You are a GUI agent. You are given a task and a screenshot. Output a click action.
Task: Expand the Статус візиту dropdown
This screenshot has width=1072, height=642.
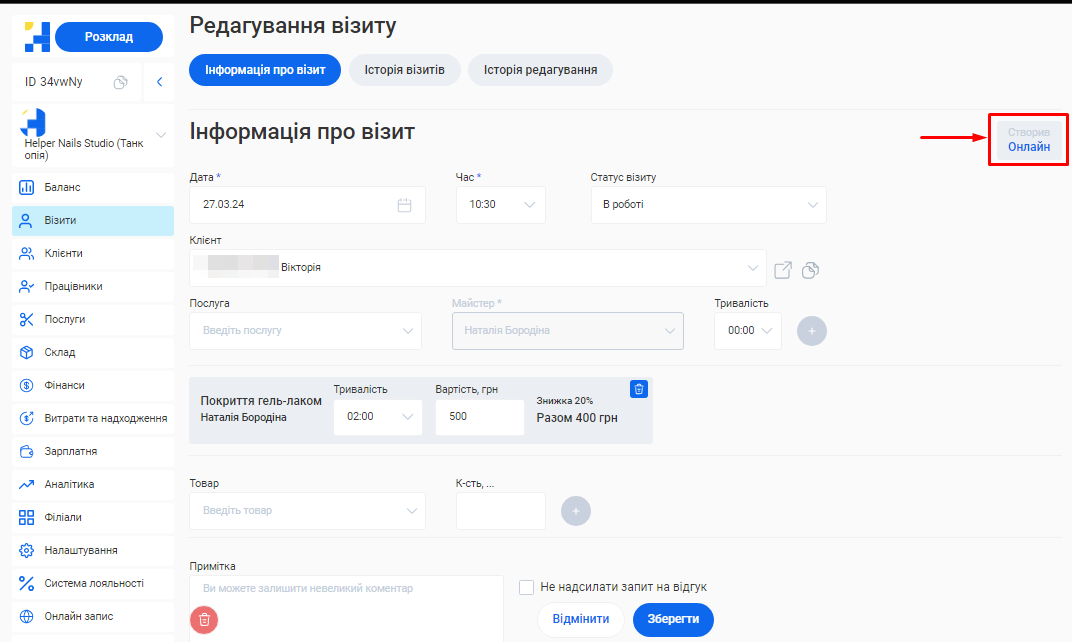pyautogui.click(x=708, y=205)
